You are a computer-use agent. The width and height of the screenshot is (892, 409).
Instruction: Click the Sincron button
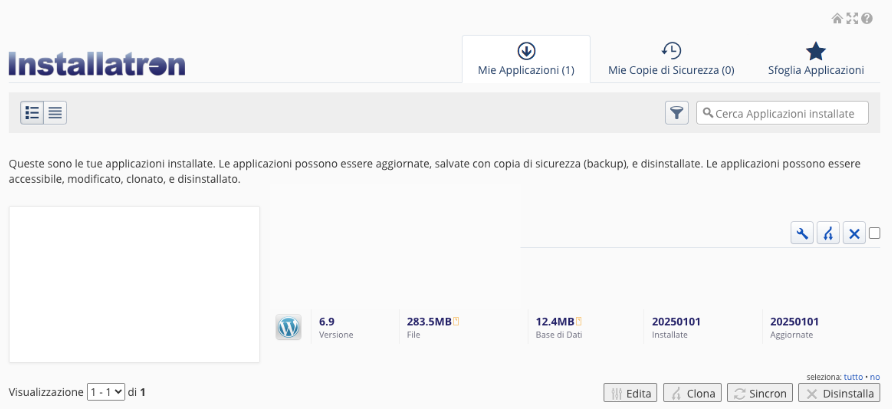coord(759,394)
